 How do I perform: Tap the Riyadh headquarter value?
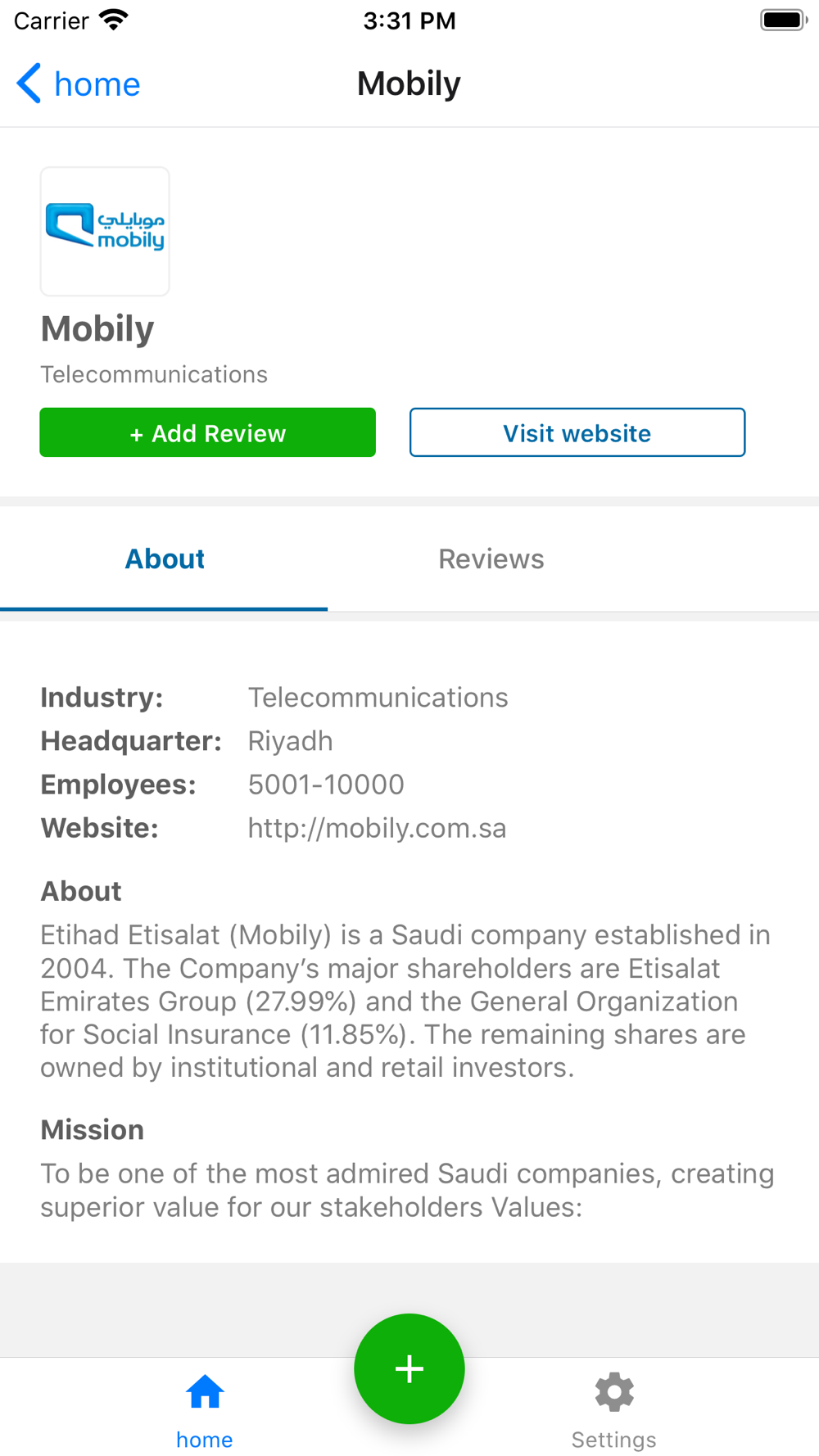[x=290, y=741]
